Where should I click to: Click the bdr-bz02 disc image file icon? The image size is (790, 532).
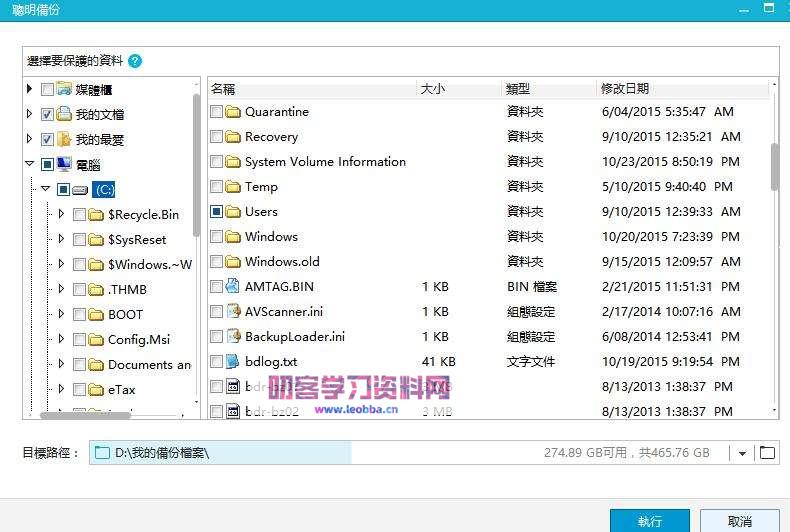click(x=233, y=411)
